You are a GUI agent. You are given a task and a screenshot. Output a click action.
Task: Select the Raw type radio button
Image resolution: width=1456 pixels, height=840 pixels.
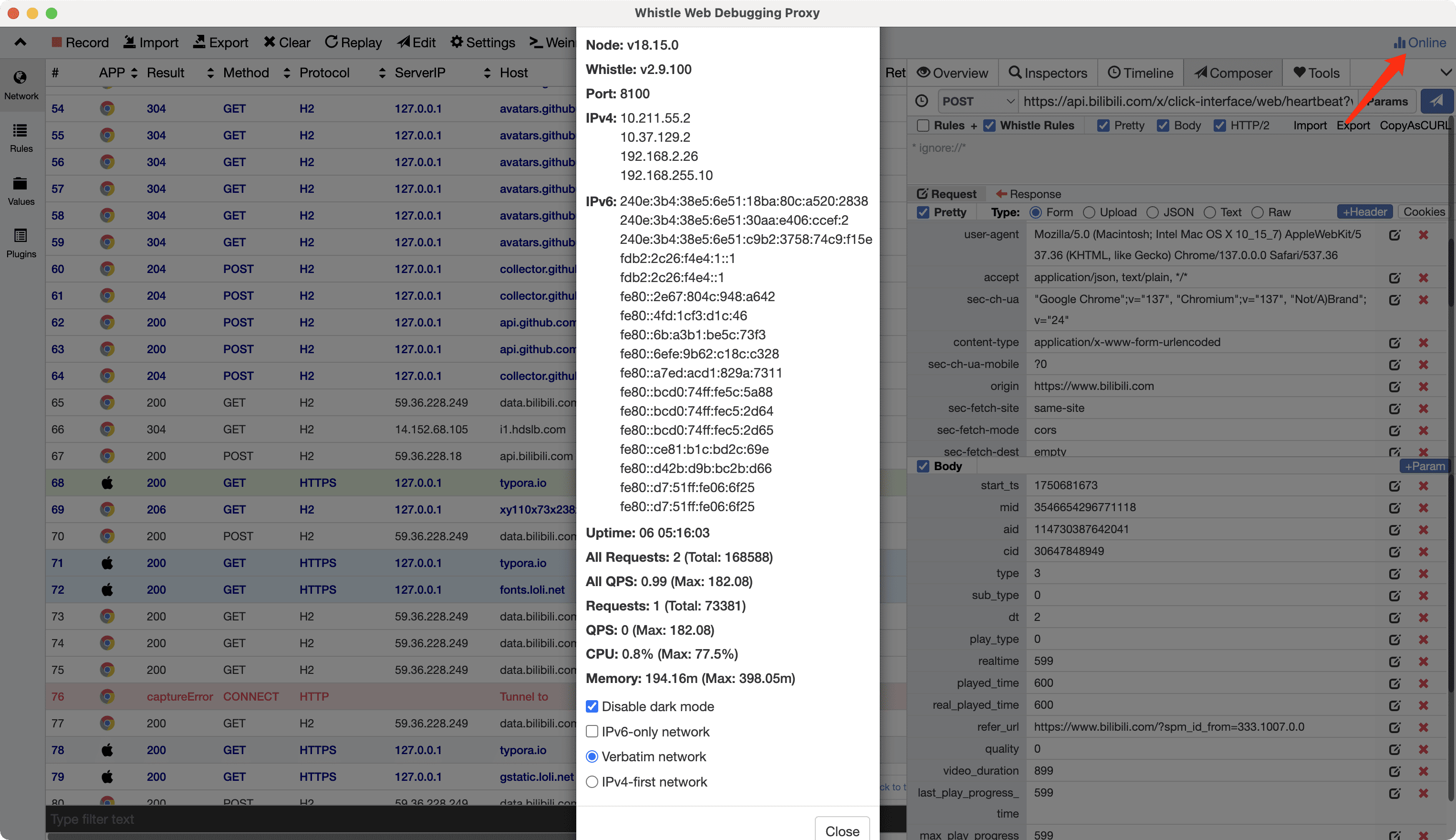tap(1258, 212)
